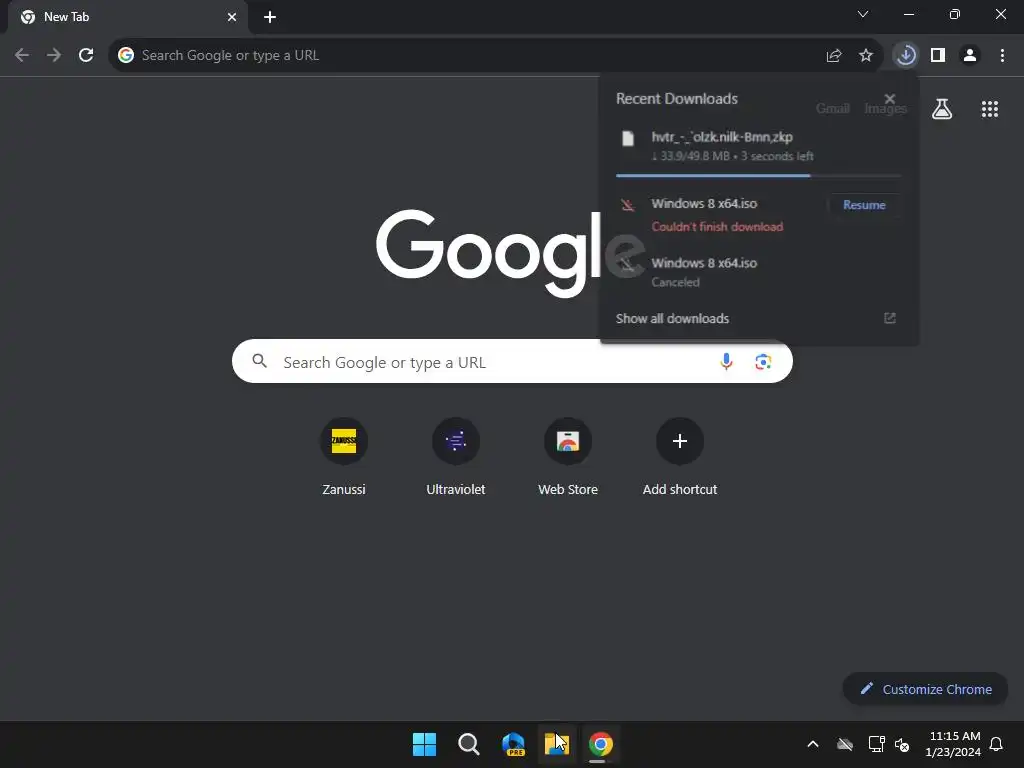Bookmark this tab with the star icon

point(866,56)
